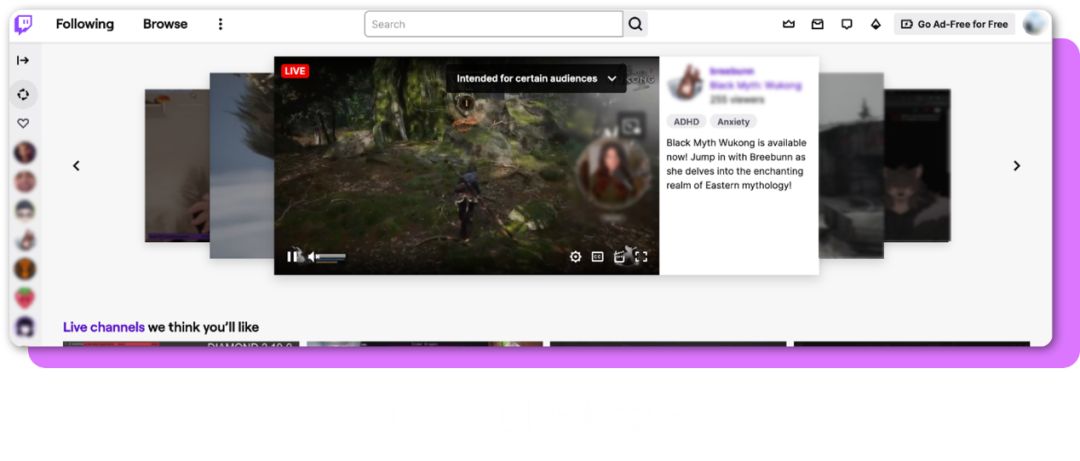
Task: Click the search magnifier button
Action: point(635,24)
